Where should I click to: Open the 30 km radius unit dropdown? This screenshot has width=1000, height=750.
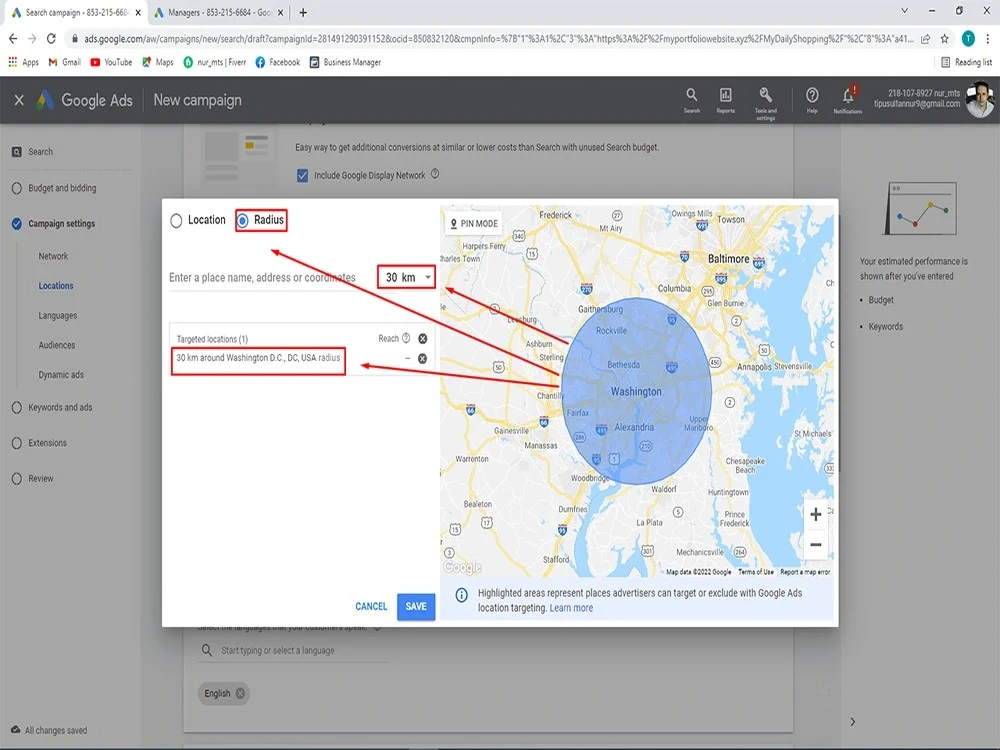(407, 277)
